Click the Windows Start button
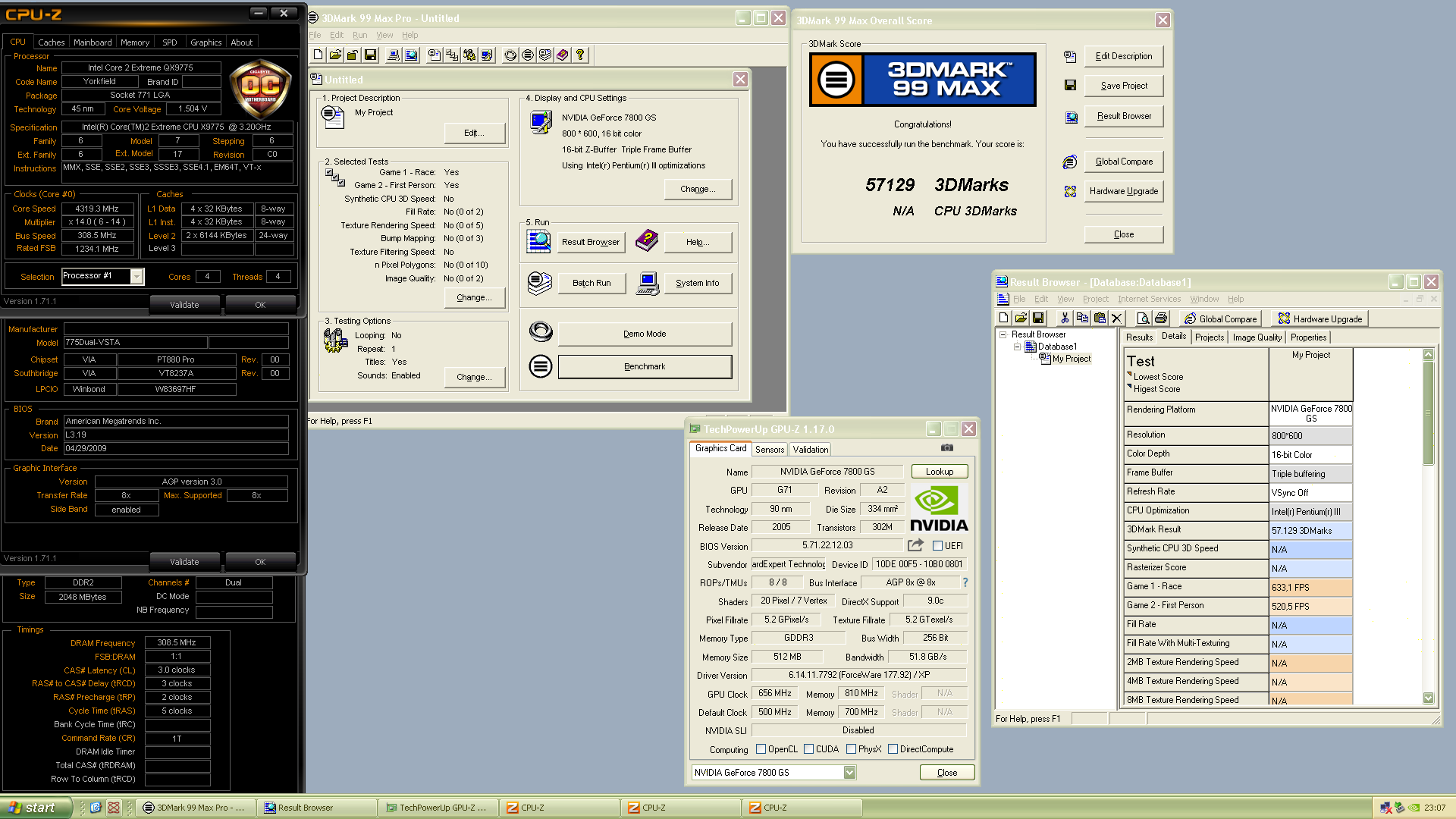This screenshot has width=1456, height=819. coord(33,808)
